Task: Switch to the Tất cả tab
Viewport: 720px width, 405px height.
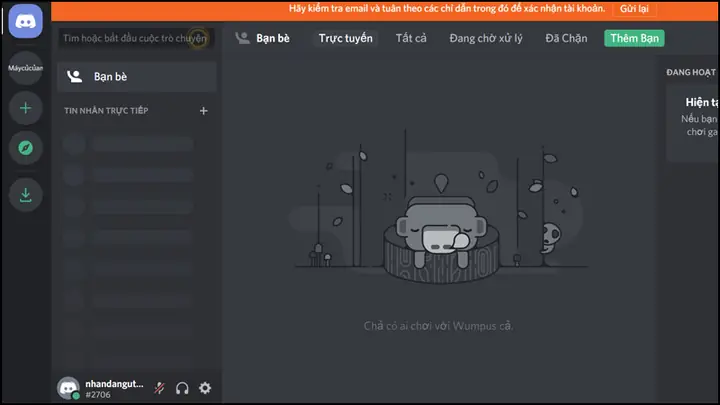Action: pos(411,38)
